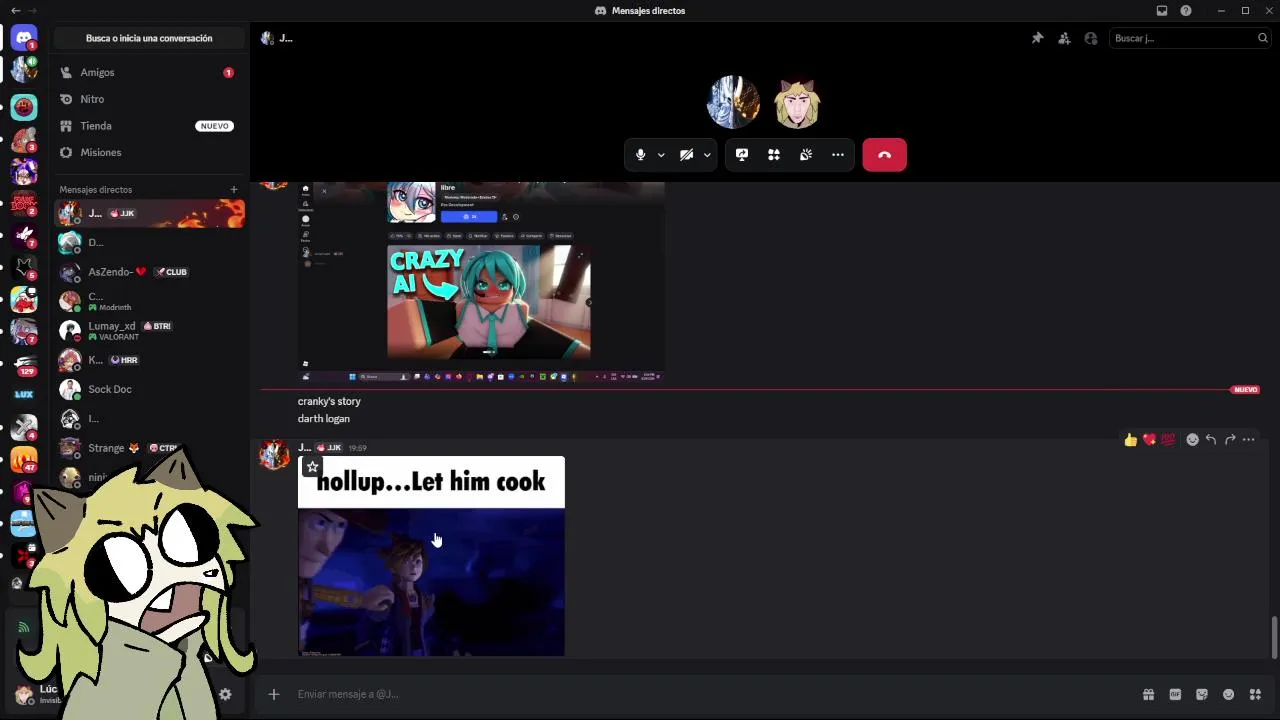1280x720 pixels.
Task: Share your screen in the call
Action: pyautogui.click(x=742, y=155)
